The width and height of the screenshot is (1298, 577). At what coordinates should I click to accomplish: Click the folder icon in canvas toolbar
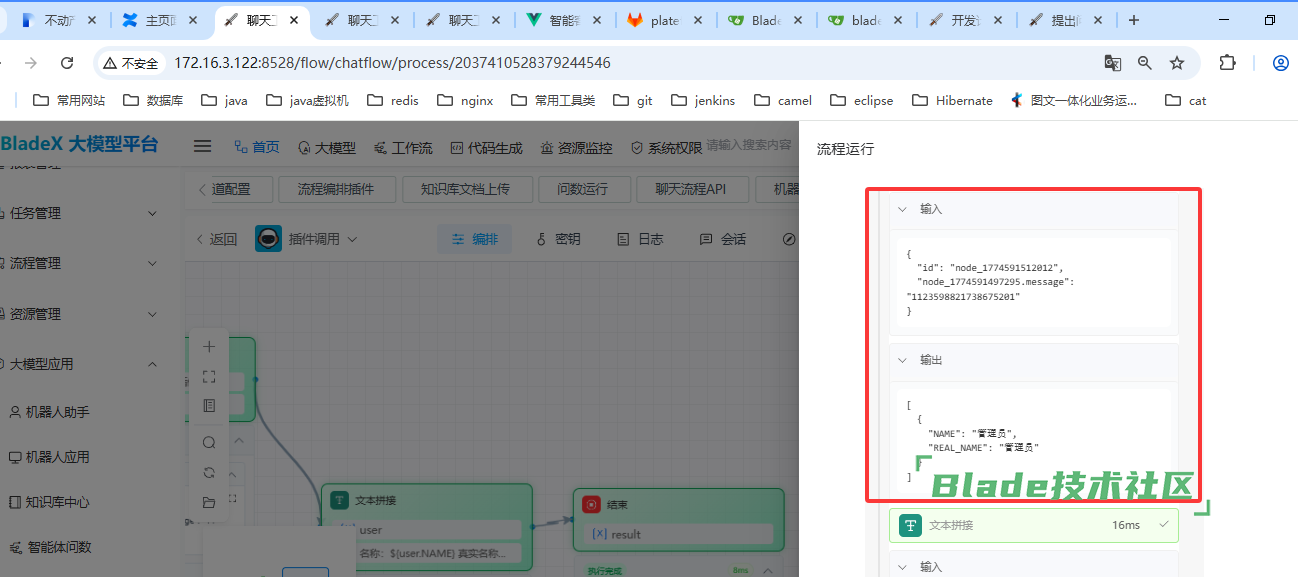coord(209,502)
